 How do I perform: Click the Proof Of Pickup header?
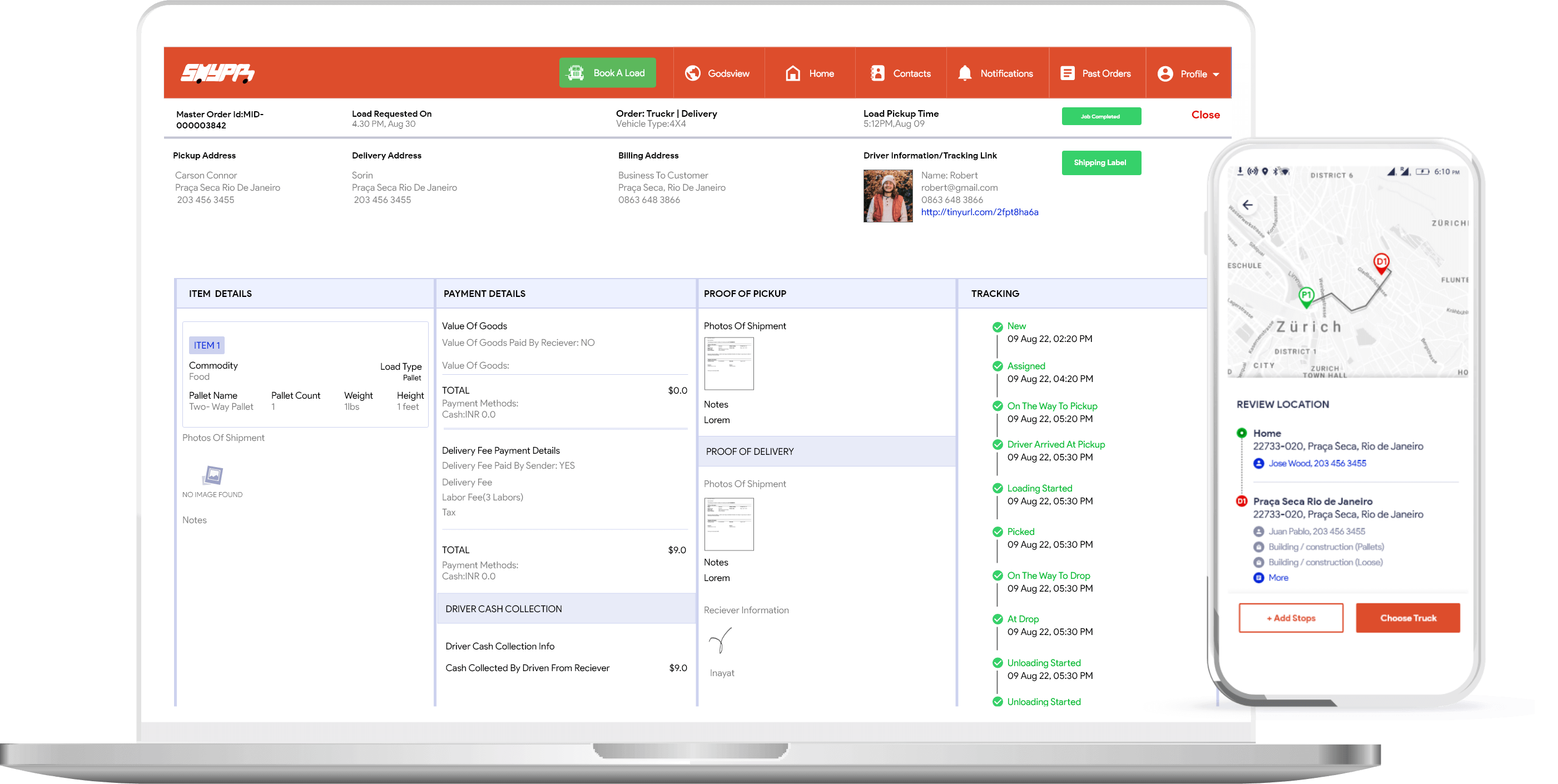(x=827, y=294)
